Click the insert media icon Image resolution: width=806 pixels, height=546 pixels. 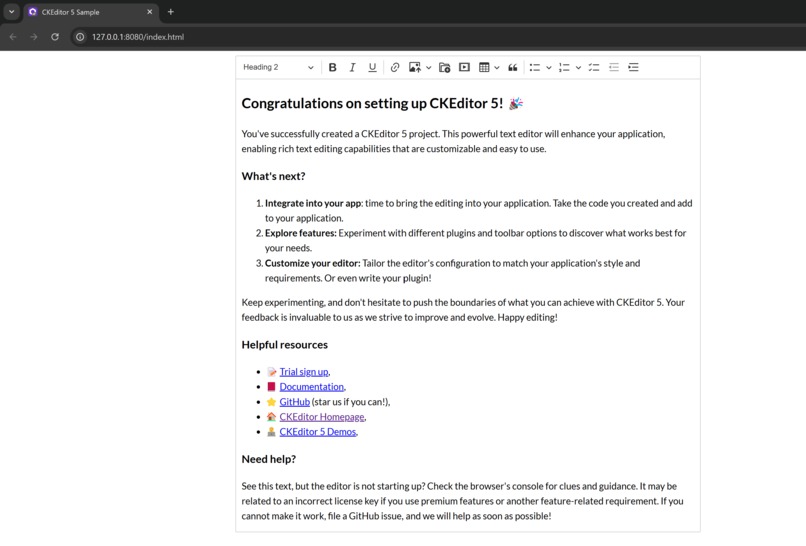pos(464,67)
